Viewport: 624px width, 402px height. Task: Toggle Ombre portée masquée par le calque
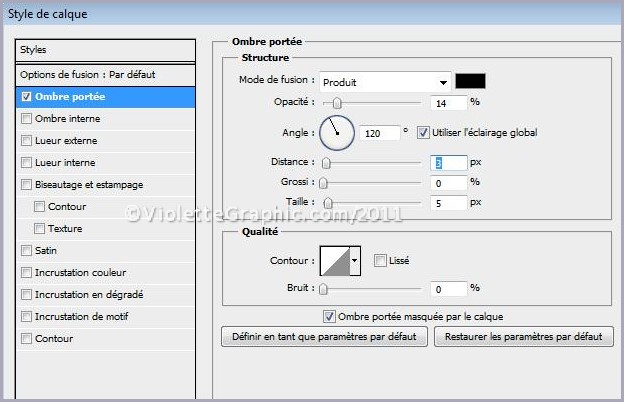pos(330,316)
